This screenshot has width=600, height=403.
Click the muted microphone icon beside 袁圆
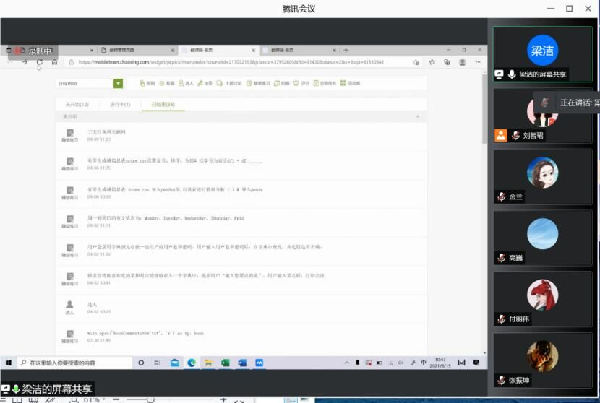[502, 257]
